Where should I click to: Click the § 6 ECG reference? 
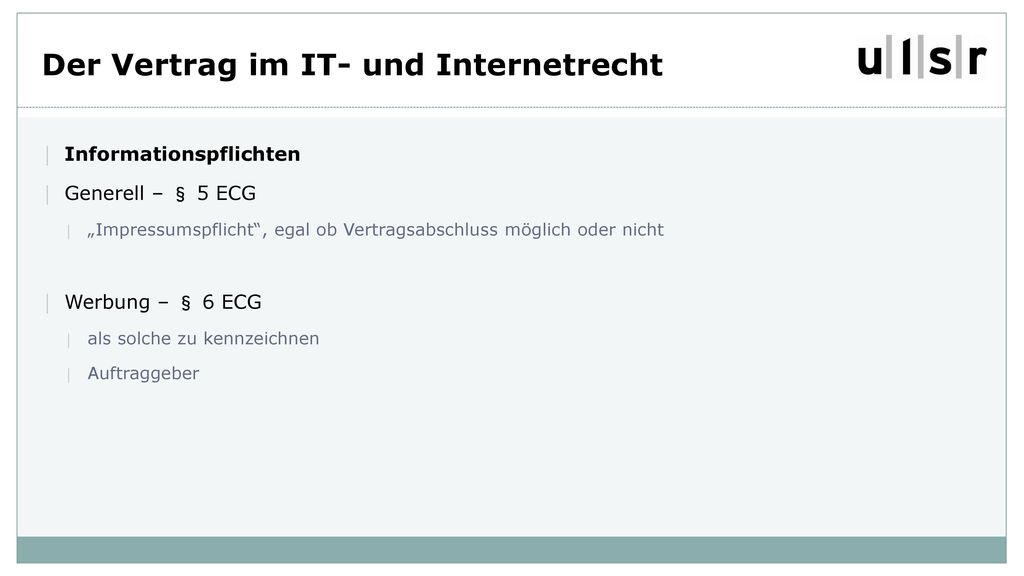pos(221,302)
